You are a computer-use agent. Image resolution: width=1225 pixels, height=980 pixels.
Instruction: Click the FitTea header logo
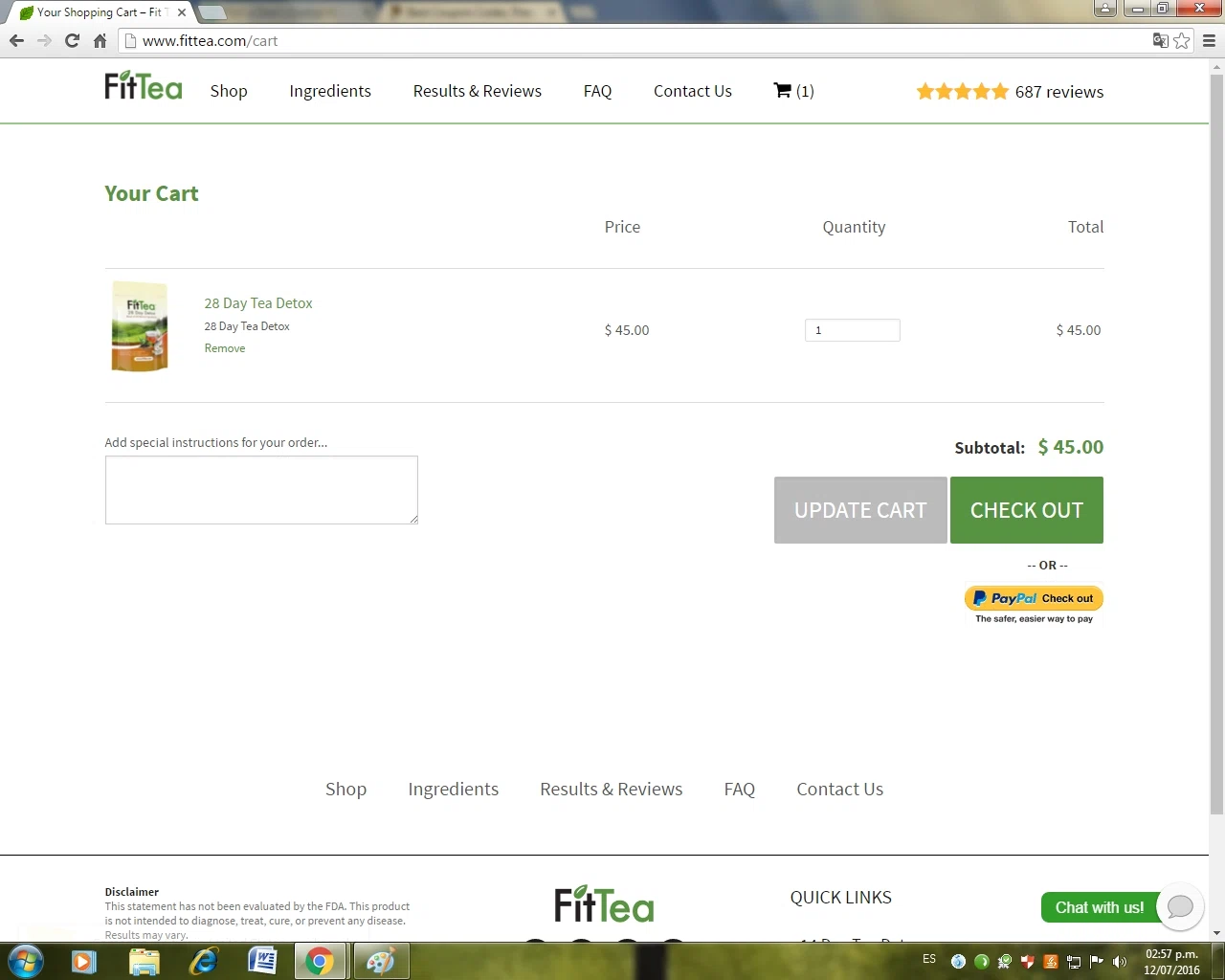(144, 86)
